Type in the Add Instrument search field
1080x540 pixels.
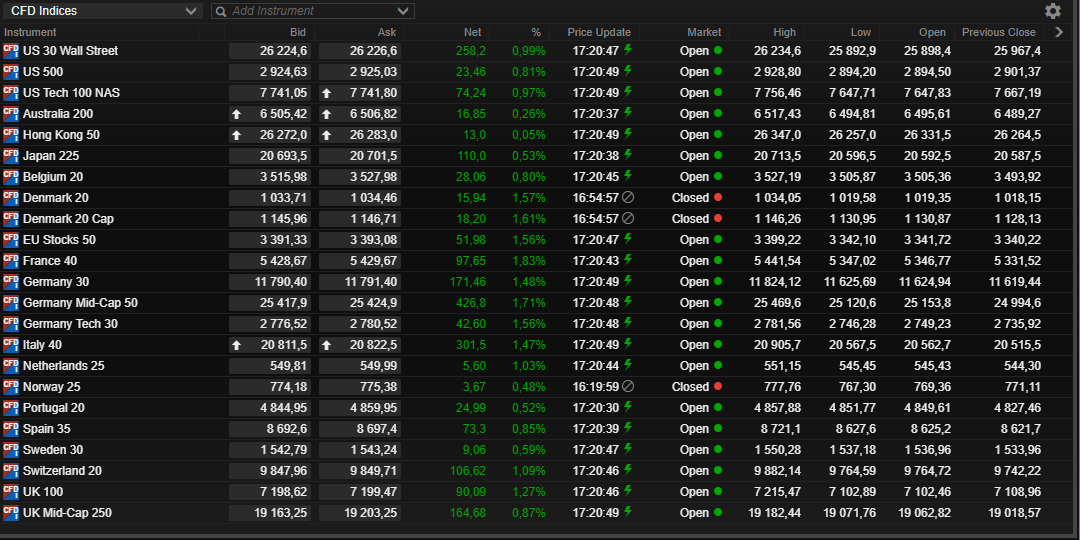pyautogui.click(x=310, y=11)
